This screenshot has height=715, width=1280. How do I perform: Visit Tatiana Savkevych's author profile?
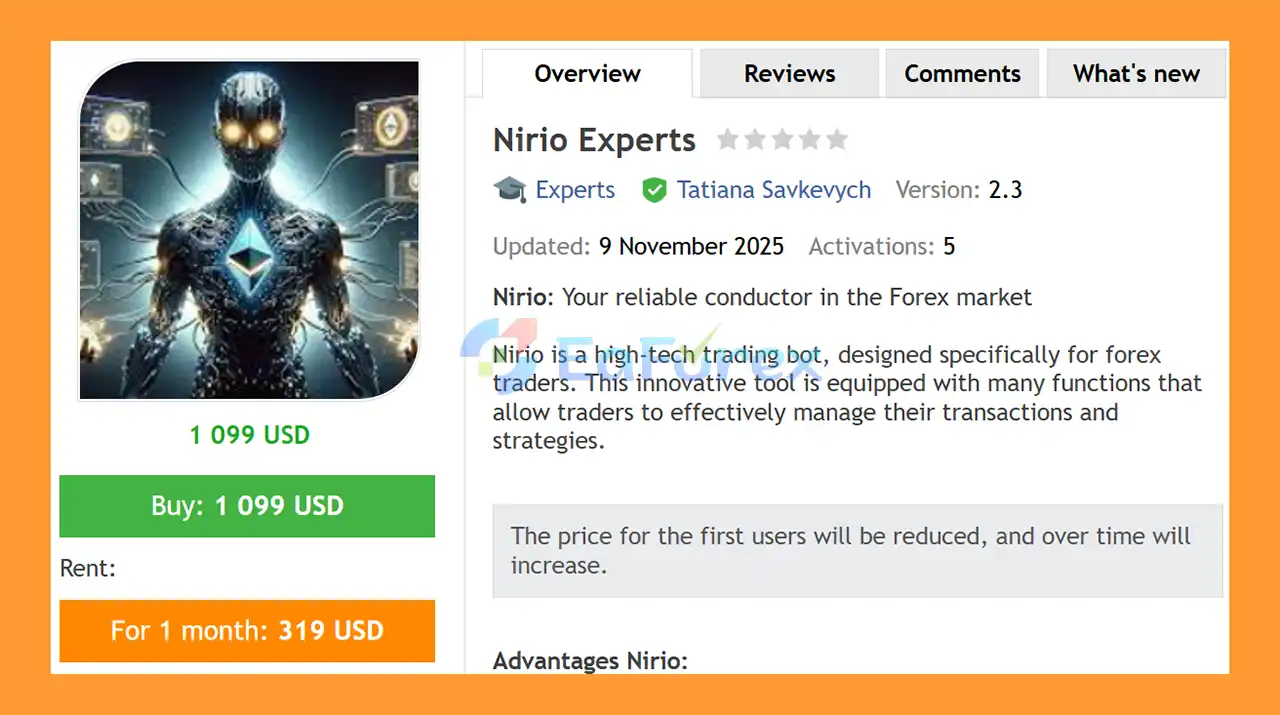click(773, 190)
